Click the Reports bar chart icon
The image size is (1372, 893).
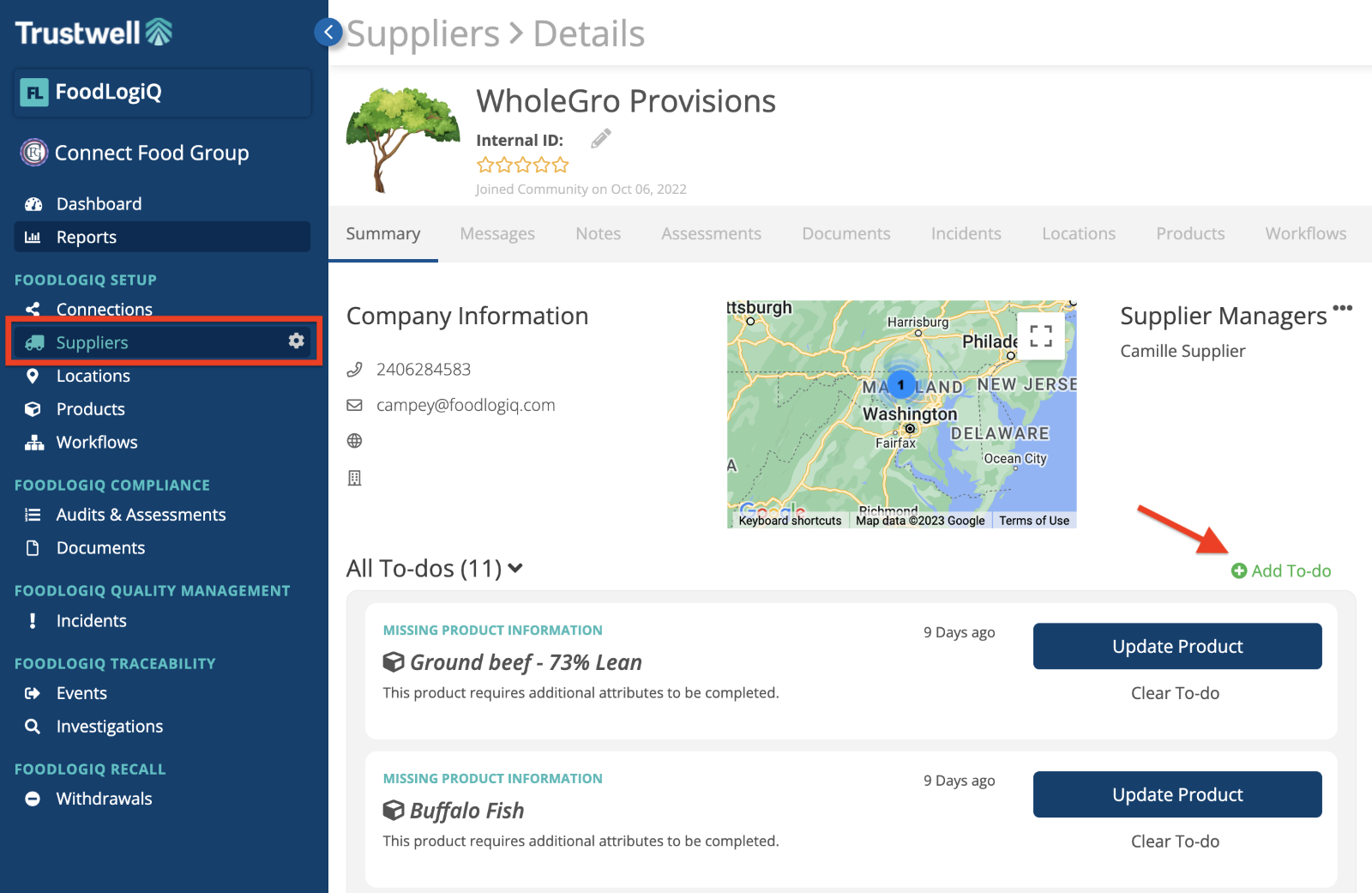click(33, 238)
